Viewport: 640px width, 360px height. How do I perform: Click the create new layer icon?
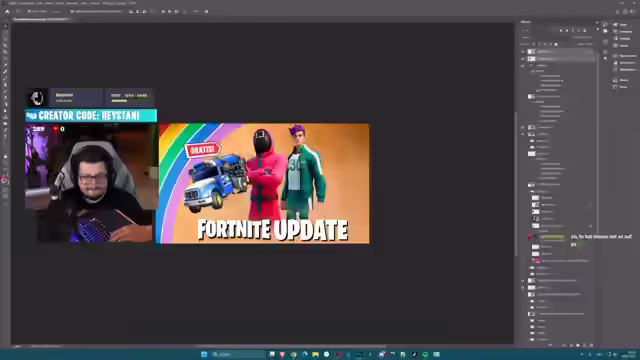(584, 345)
